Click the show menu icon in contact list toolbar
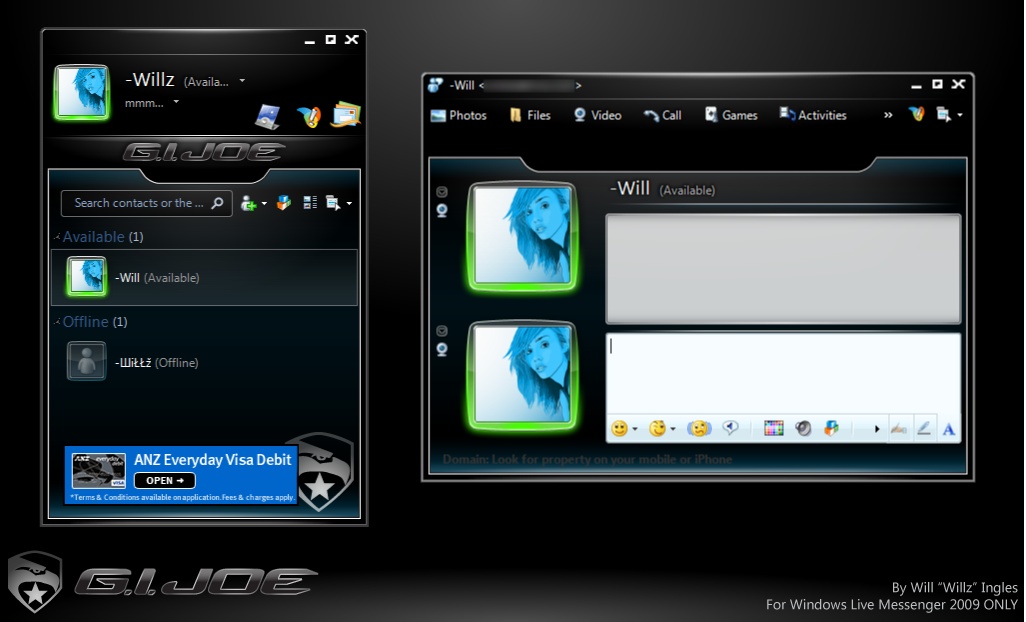Viewport: 1026px width, 622px height. click(333, 203)
